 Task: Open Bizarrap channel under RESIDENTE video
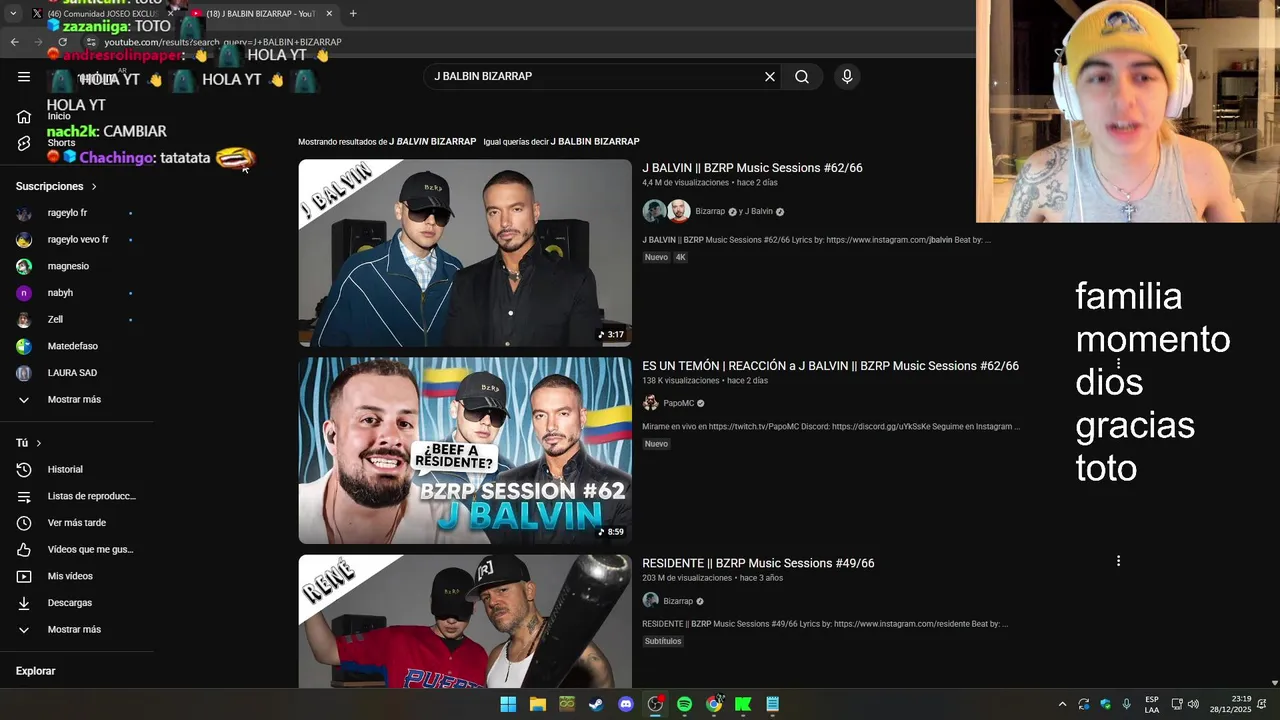(678, 601)
